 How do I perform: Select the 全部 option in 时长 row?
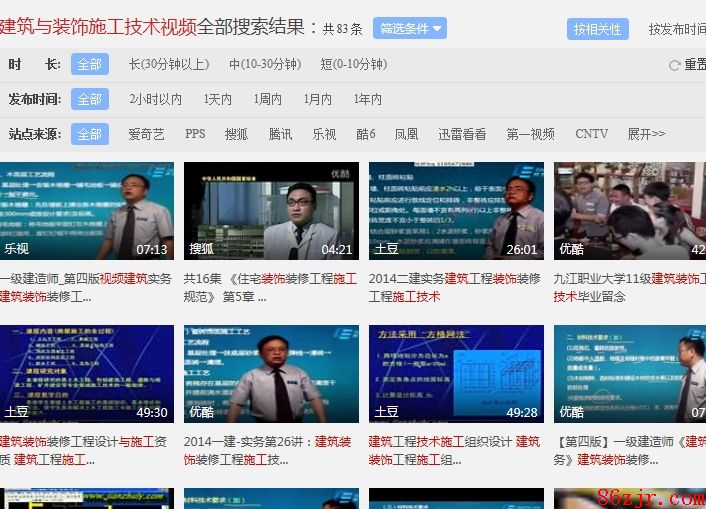point(89,64)
